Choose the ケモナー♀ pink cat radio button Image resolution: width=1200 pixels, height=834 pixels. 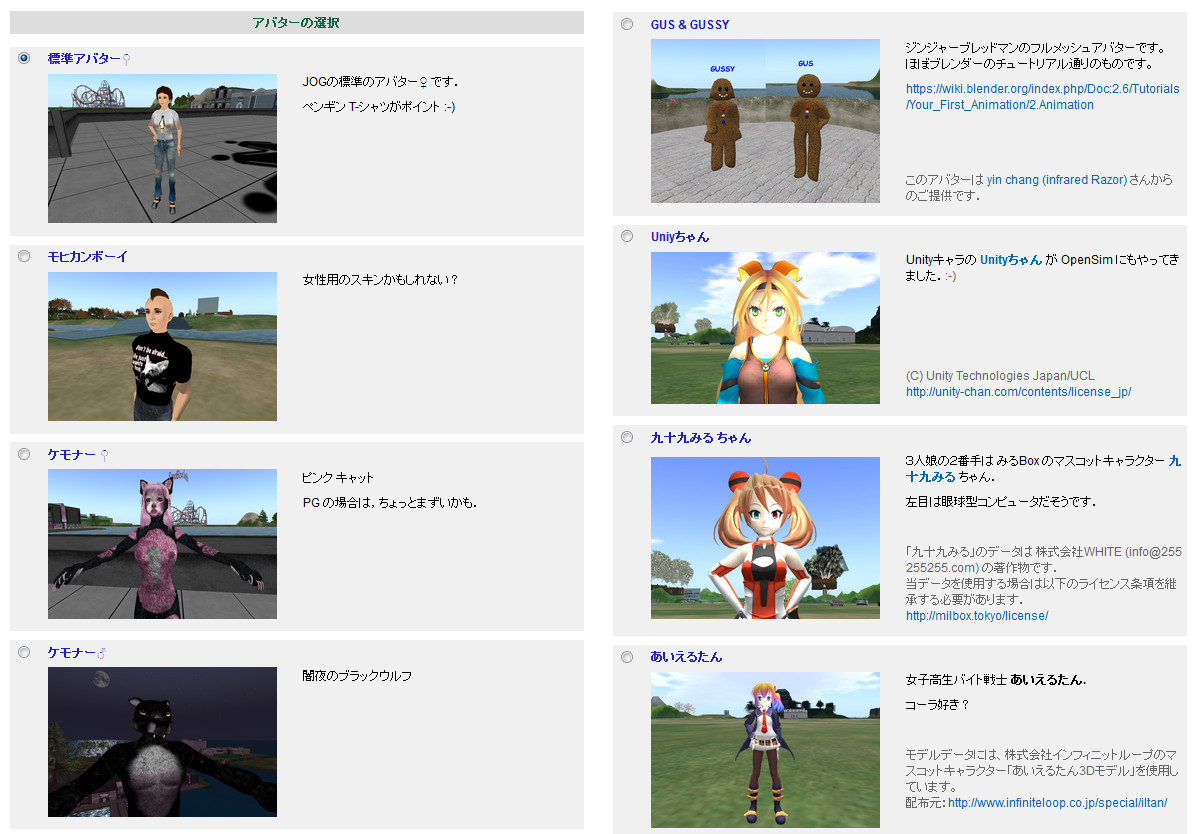(x=24, y=454)
